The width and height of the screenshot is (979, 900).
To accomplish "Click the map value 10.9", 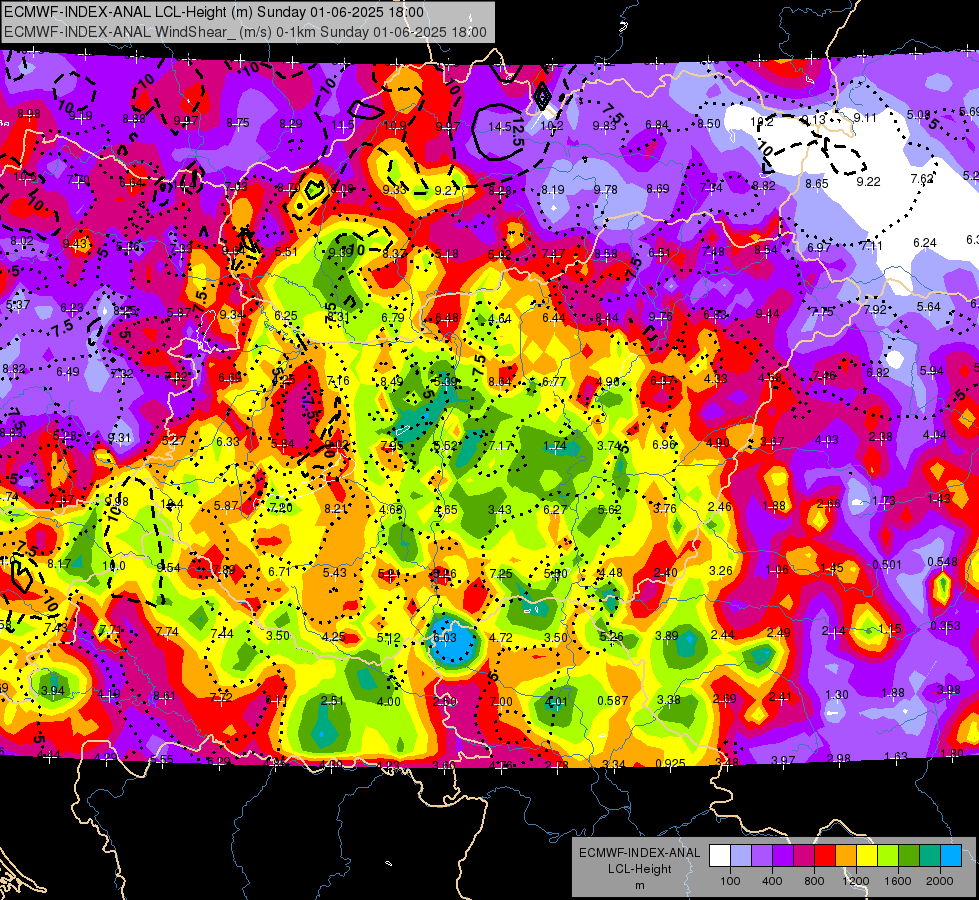I will tap(395, 126).
